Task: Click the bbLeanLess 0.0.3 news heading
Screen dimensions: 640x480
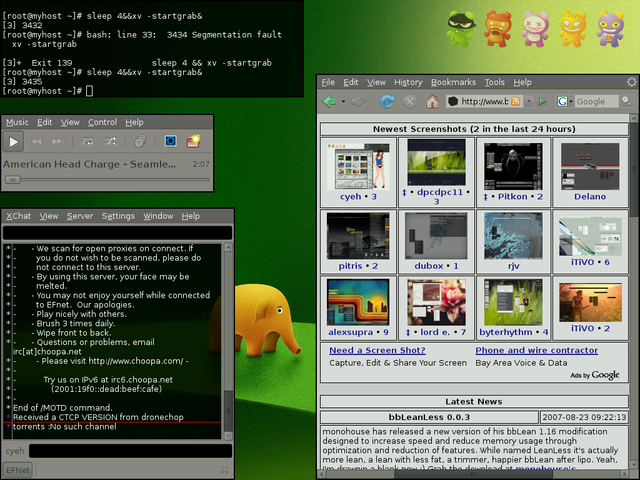Action: coord(429,417)
